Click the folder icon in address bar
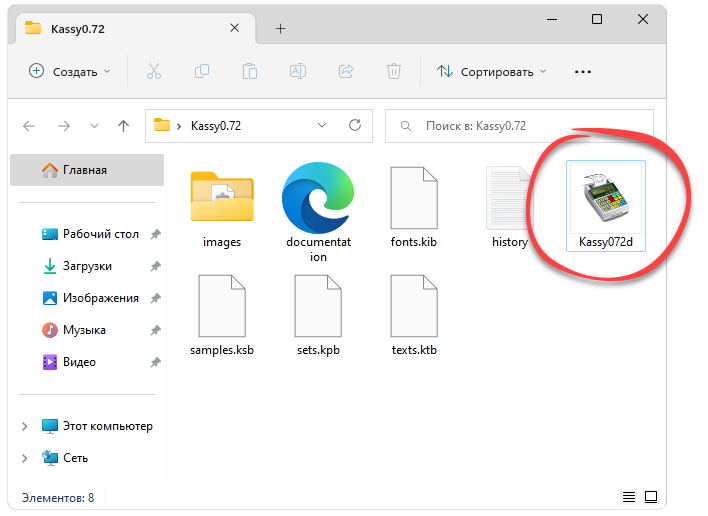 [162, 125]
